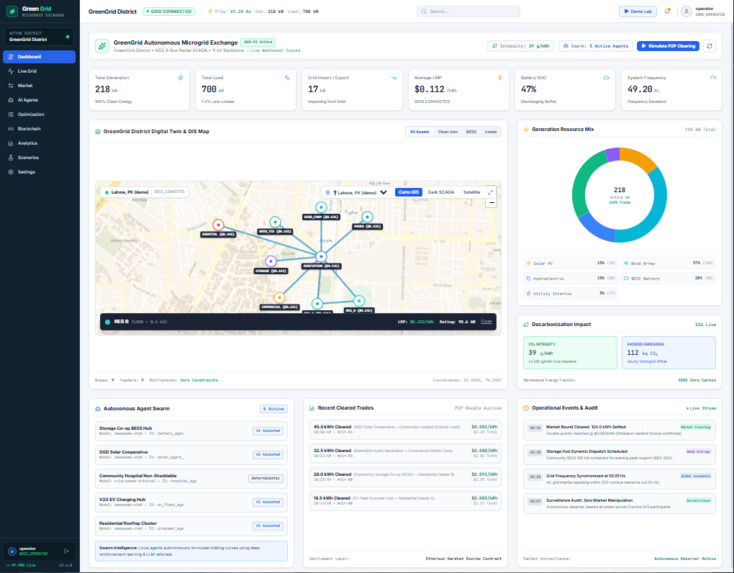This screenshot has width=734, height=573.
Task: Click the CO2 Intensity card
Action: [570, 353]
